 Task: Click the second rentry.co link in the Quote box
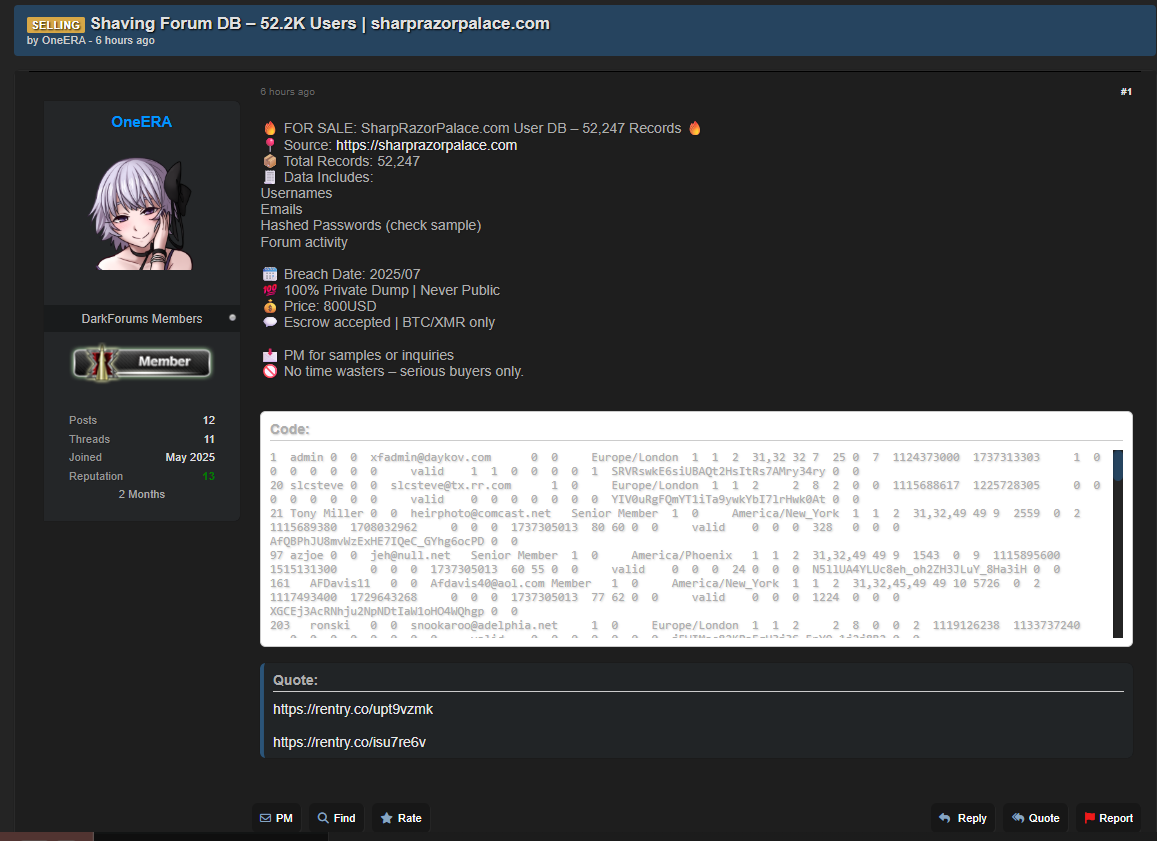[349, 742]
